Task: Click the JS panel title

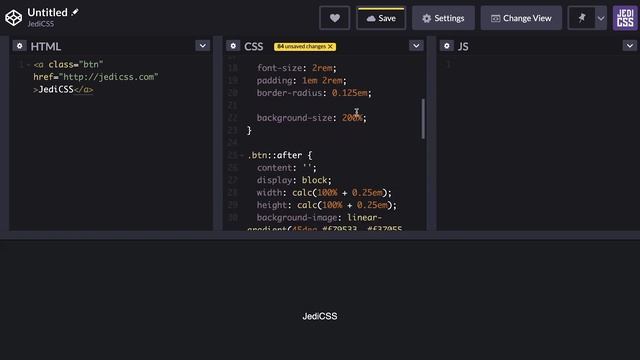Action: tap(463, 47)
